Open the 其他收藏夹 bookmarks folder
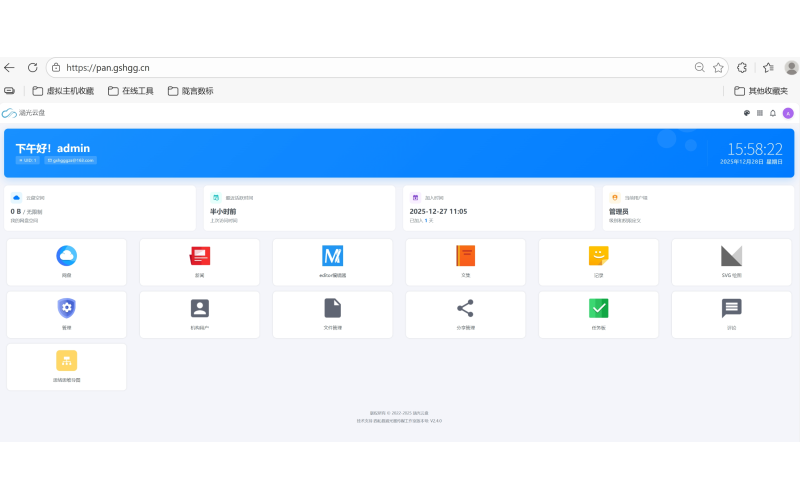Screen dimensions: 800x500 click(760, 91)
